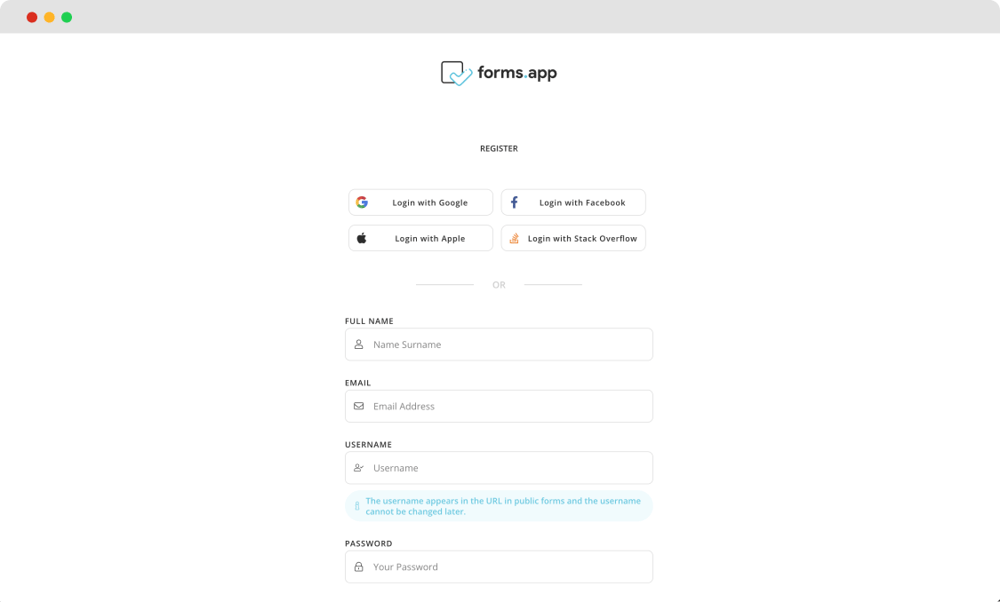Click the envelope icon in the Email field
The width and height of the screenshot is (1000, 602).
[x=359, y=406]
